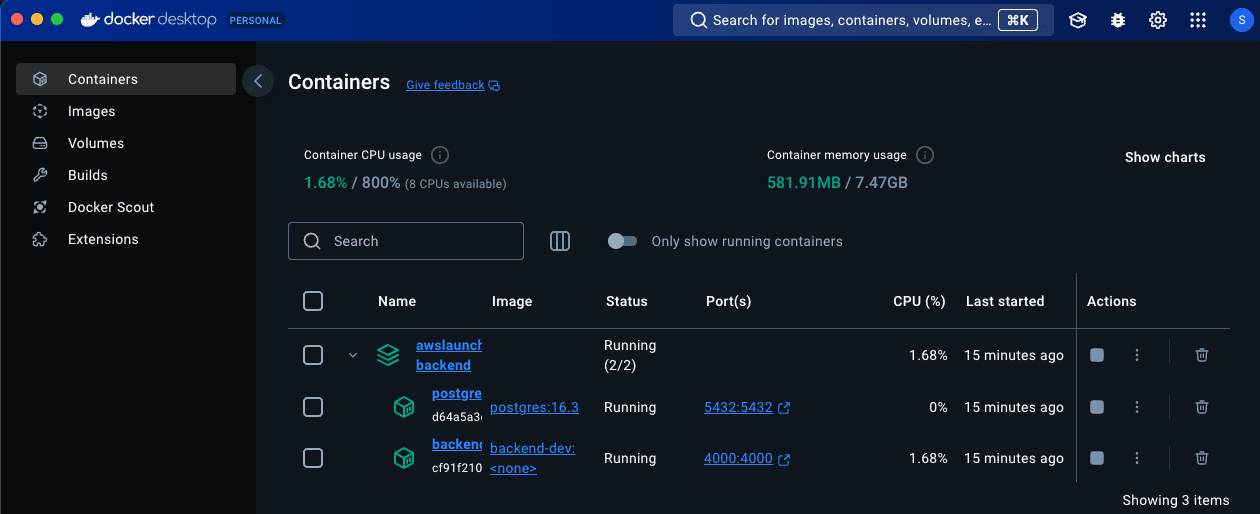Open the awslaunch backend stack name link

449,355
